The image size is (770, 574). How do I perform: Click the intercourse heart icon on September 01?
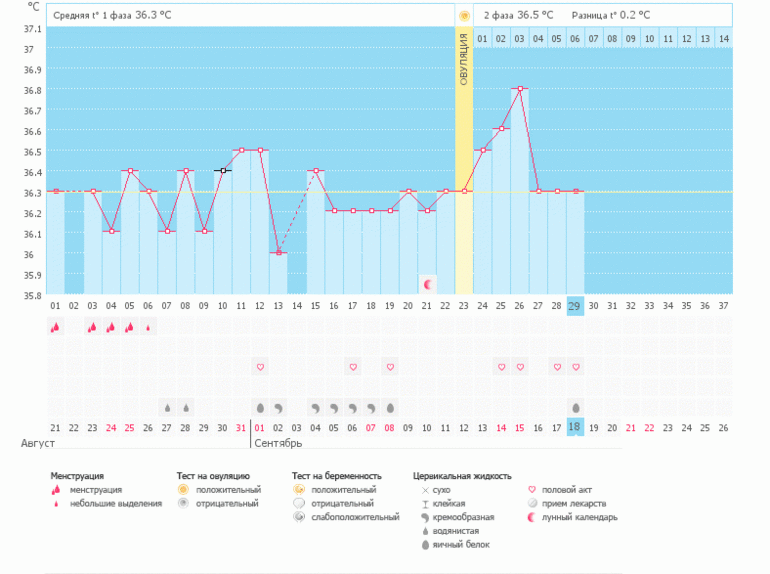(260, 367)
